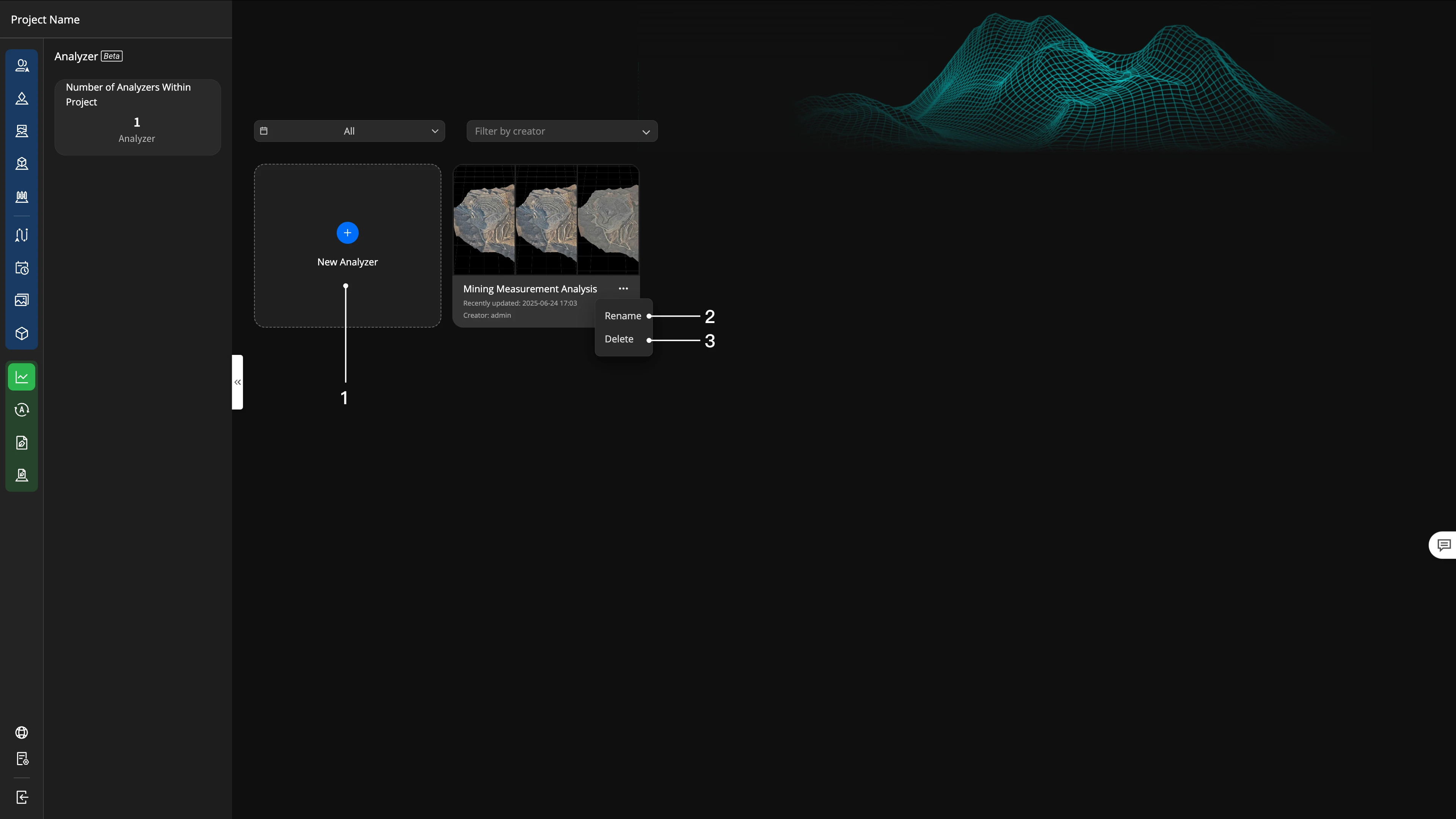Image resolution: width=1456 pixels, height=819 pixels.
Task: Click the three-dots menu on Mining Measurement Analysis
Action: 623,289
